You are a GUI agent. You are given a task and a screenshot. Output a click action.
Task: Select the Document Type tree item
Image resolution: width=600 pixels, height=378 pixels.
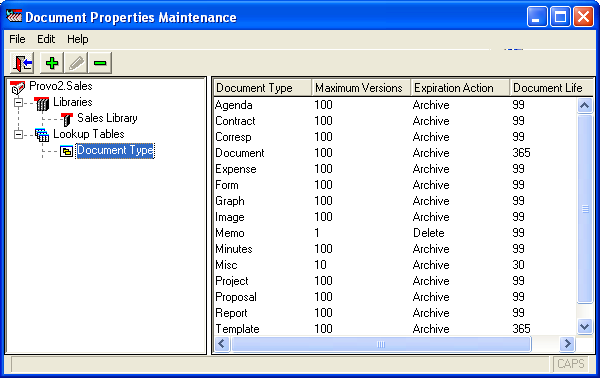(x=115, y=150)
